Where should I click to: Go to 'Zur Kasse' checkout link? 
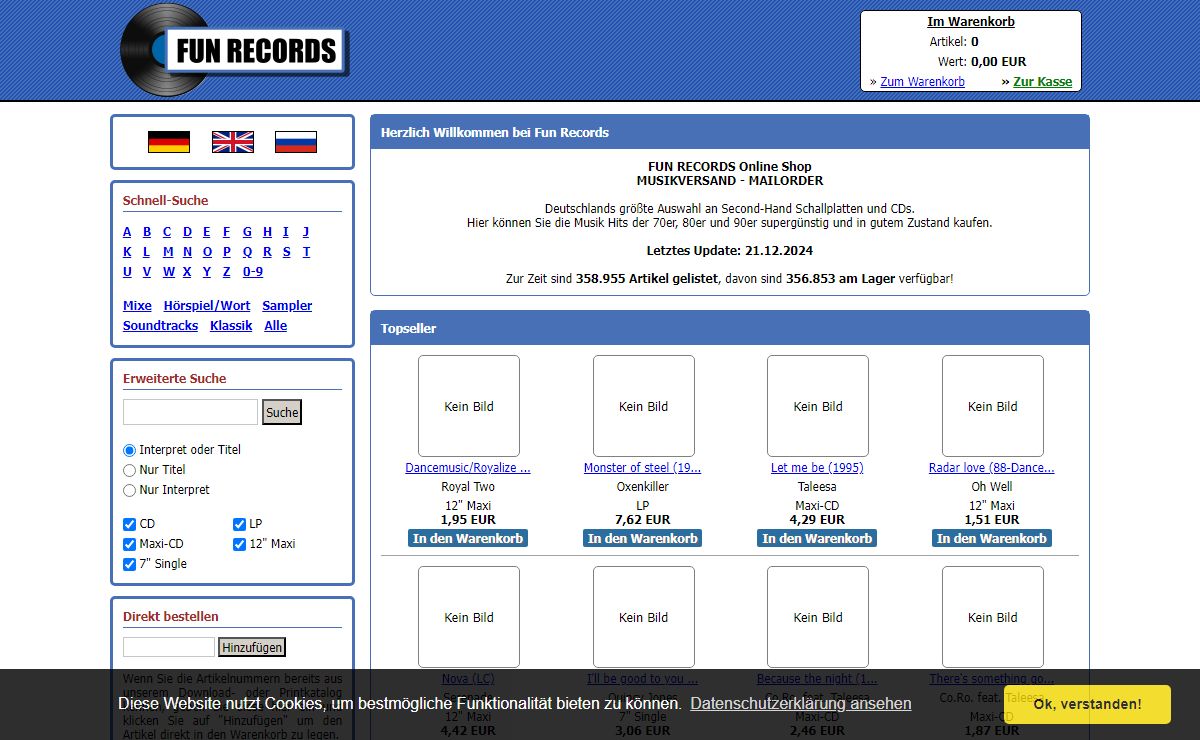click(x=1042, y=82)
